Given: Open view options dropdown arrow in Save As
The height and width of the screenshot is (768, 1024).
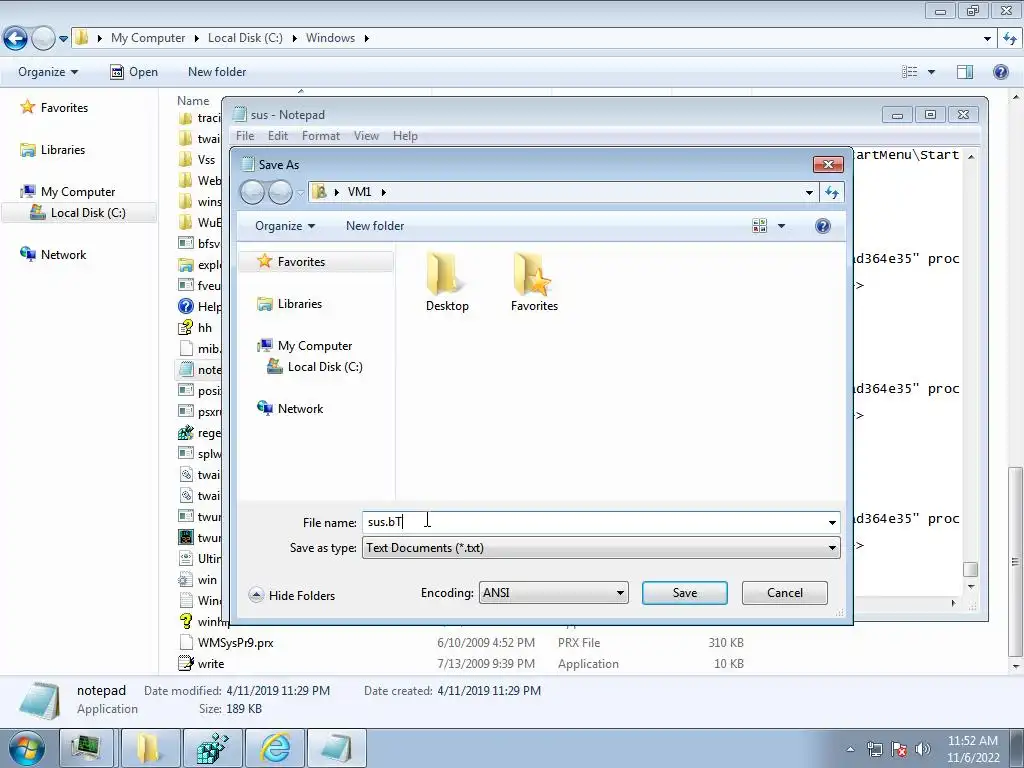Looking at the screenshot, I should [781, 227].
